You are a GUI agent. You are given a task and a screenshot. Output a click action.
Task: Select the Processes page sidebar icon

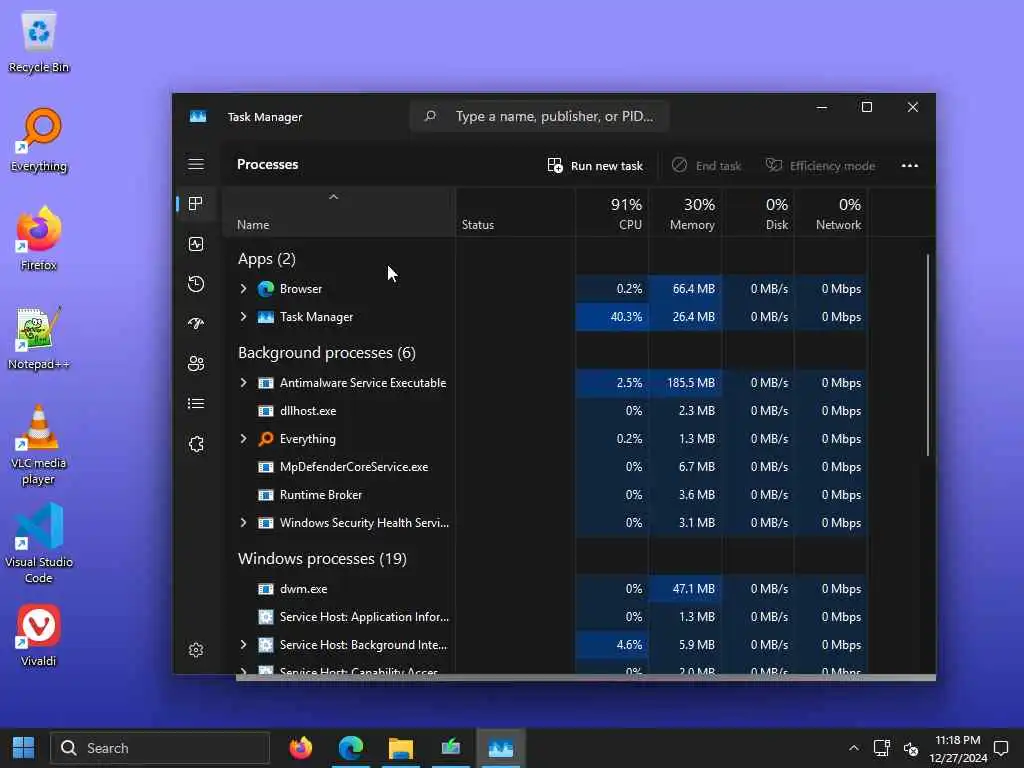click(x=195, y=204)
